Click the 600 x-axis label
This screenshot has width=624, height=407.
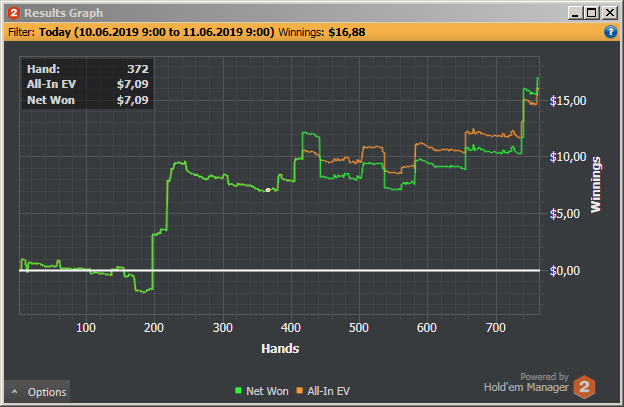427,328
